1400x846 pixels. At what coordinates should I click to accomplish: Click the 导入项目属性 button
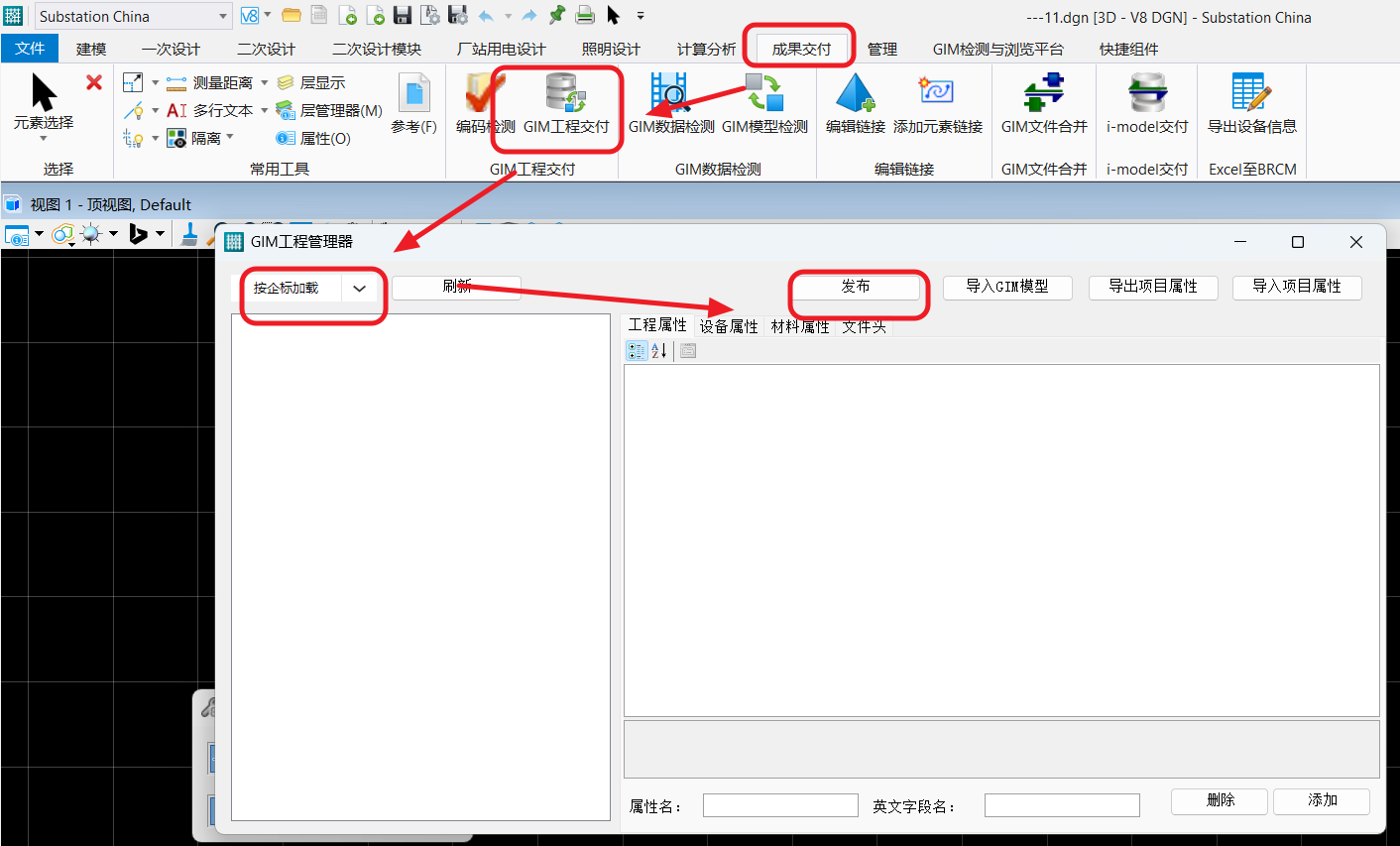[1297, 287]
